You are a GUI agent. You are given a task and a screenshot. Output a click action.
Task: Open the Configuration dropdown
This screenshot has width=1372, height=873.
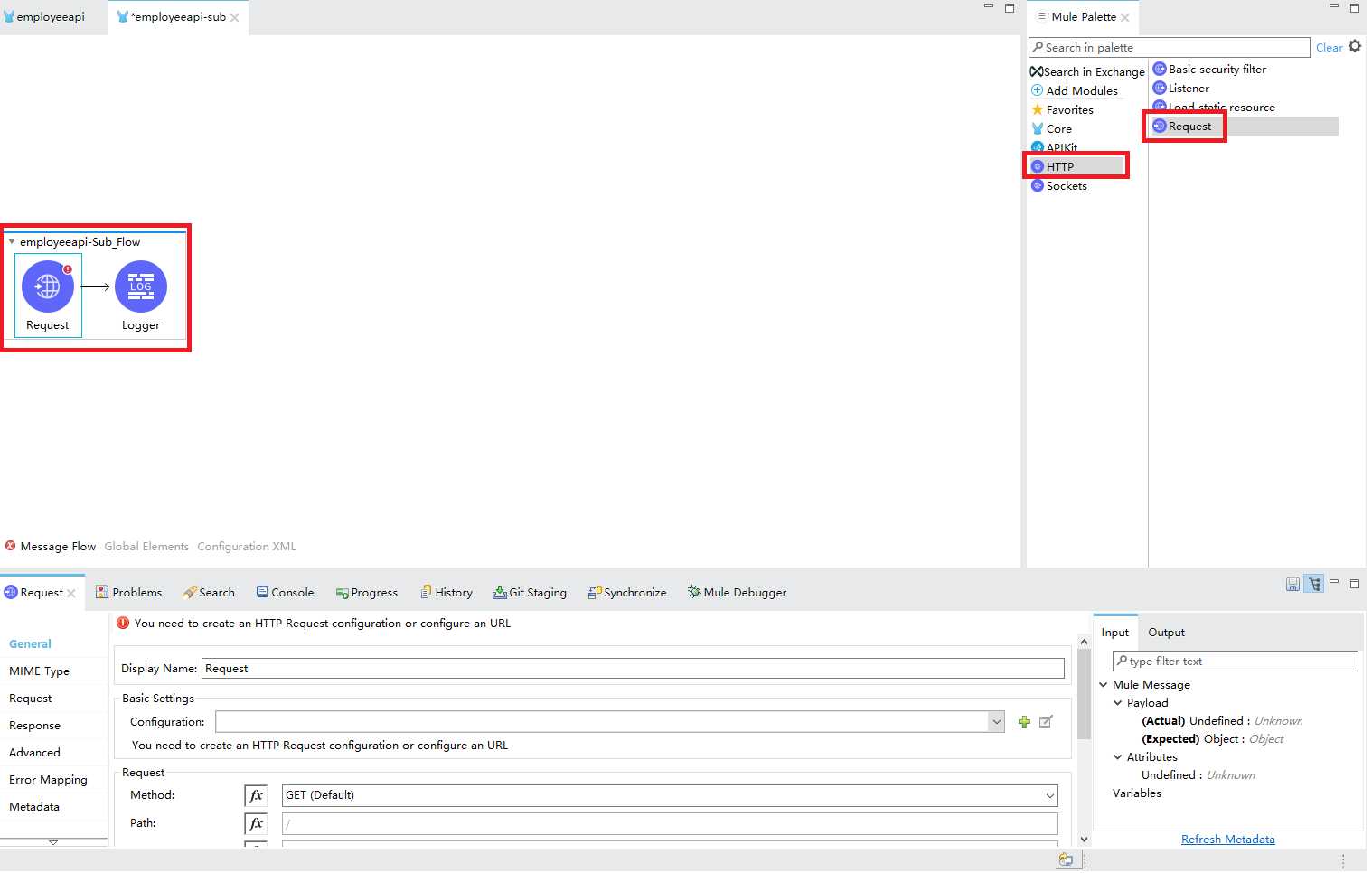pos(996,721)
